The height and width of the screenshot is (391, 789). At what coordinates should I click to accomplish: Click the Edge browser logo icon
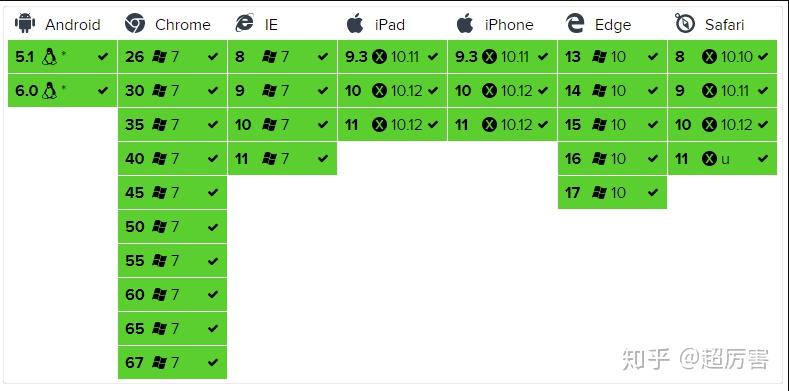[x=575, y=23]
